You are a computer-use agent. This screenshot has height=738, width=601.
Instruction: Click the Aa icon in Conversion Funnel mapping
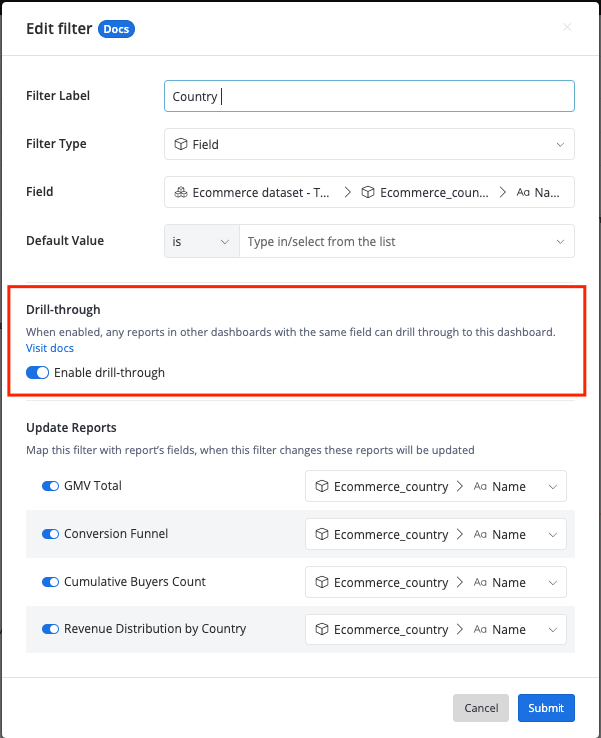pos(480,534)
